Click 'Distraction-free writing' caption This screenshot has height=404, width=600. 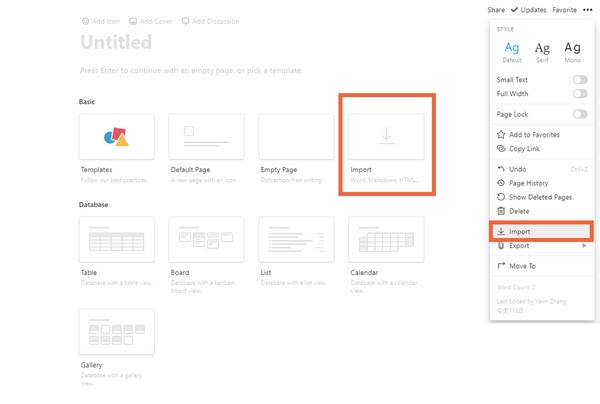[291, 179]
